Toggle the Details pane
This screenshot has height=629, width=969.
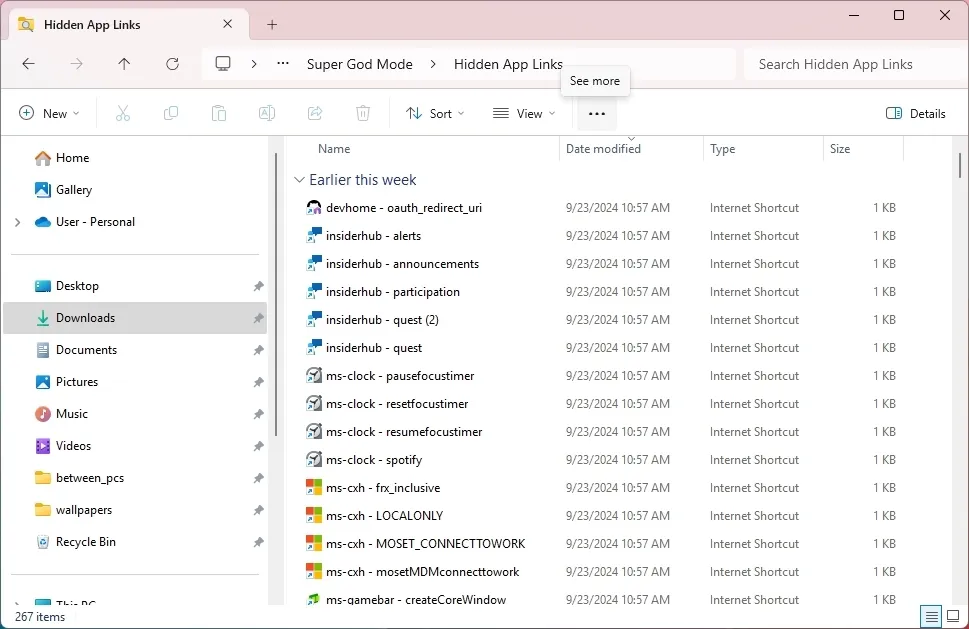[x=914, y=113]
